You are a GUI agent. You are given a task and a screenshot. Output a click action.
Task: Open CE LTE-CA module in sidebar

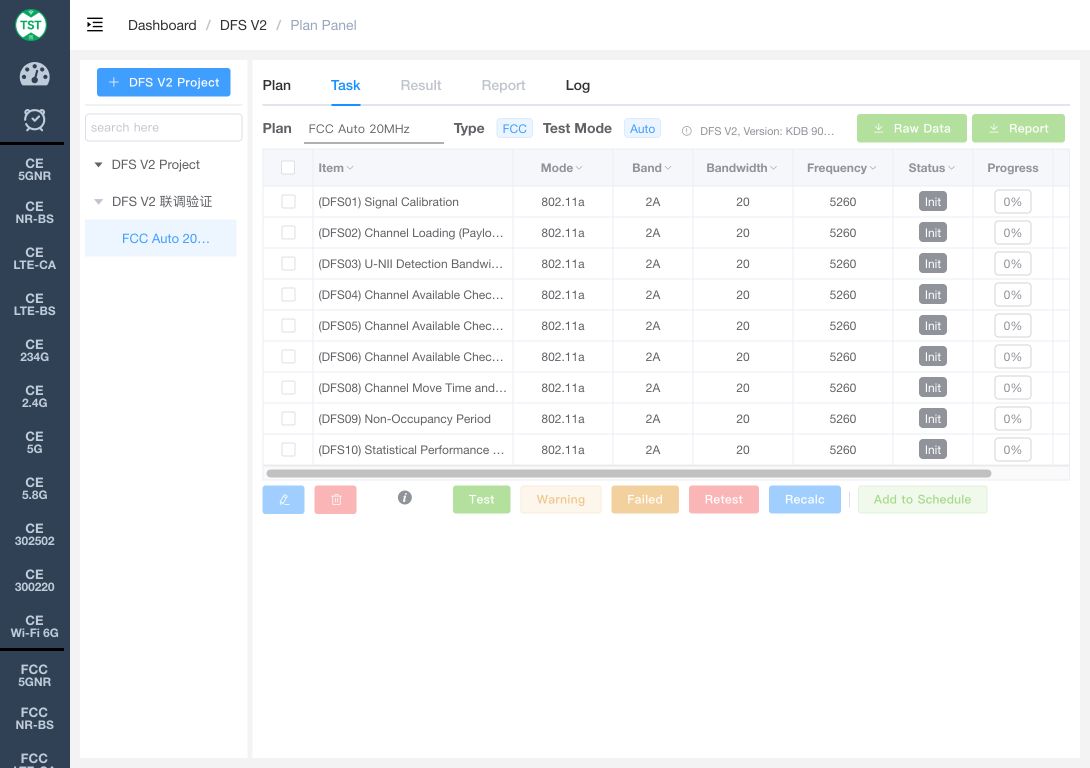[34, 259]
